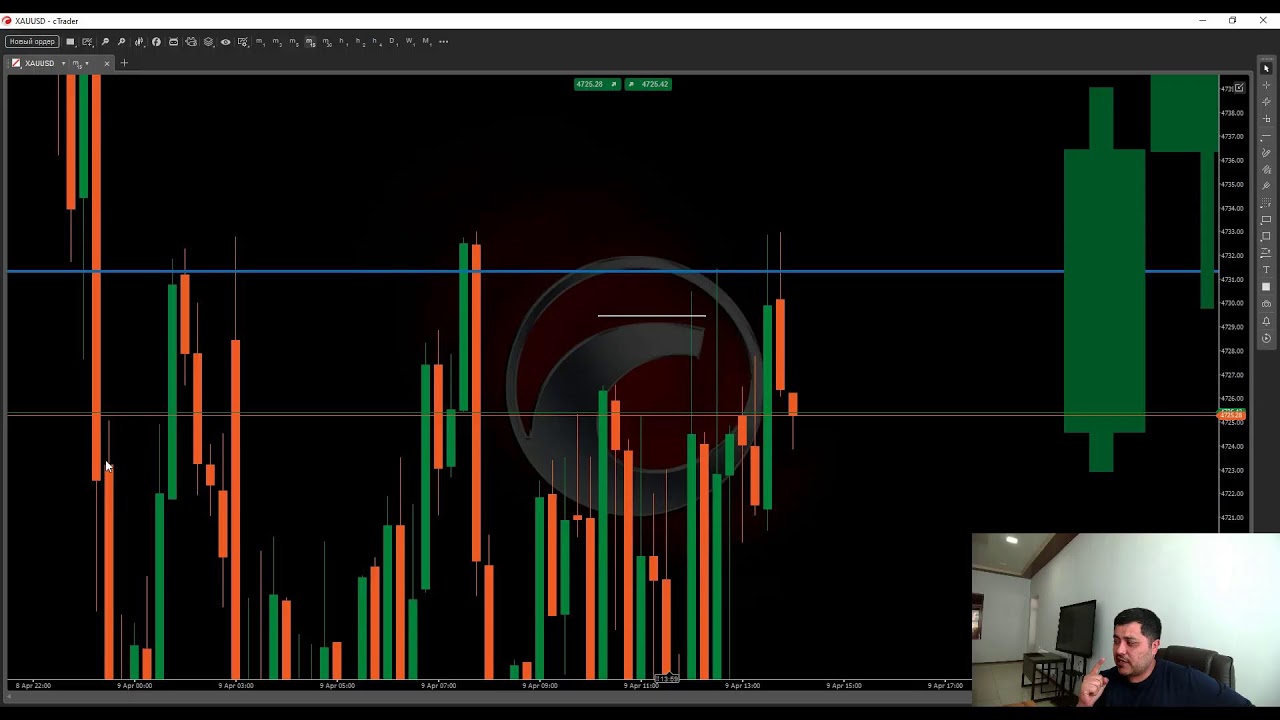Screen dimensions: 1280x720
Task: Open the candlestick chart type selector
Action: click(138, 42)
